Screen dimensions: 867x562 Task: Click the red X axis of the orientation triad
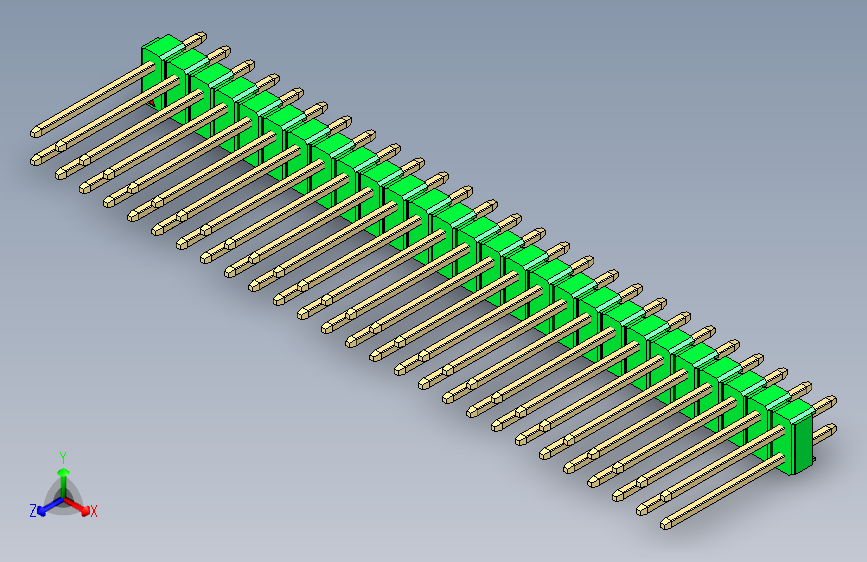(x=77, y=506)
